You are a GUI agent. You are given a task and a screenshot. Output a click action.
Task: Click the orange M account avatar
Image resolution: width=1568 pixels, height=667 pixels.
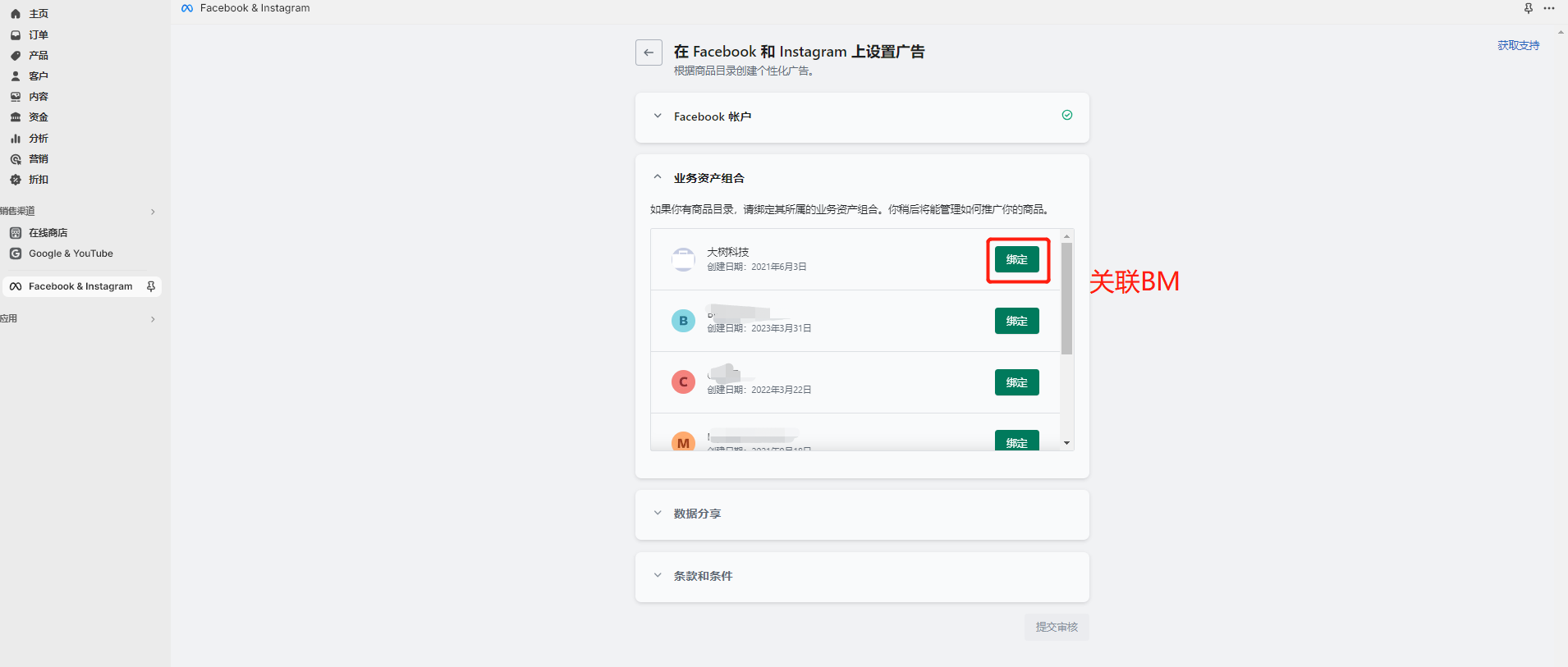[x=683, y=441]
